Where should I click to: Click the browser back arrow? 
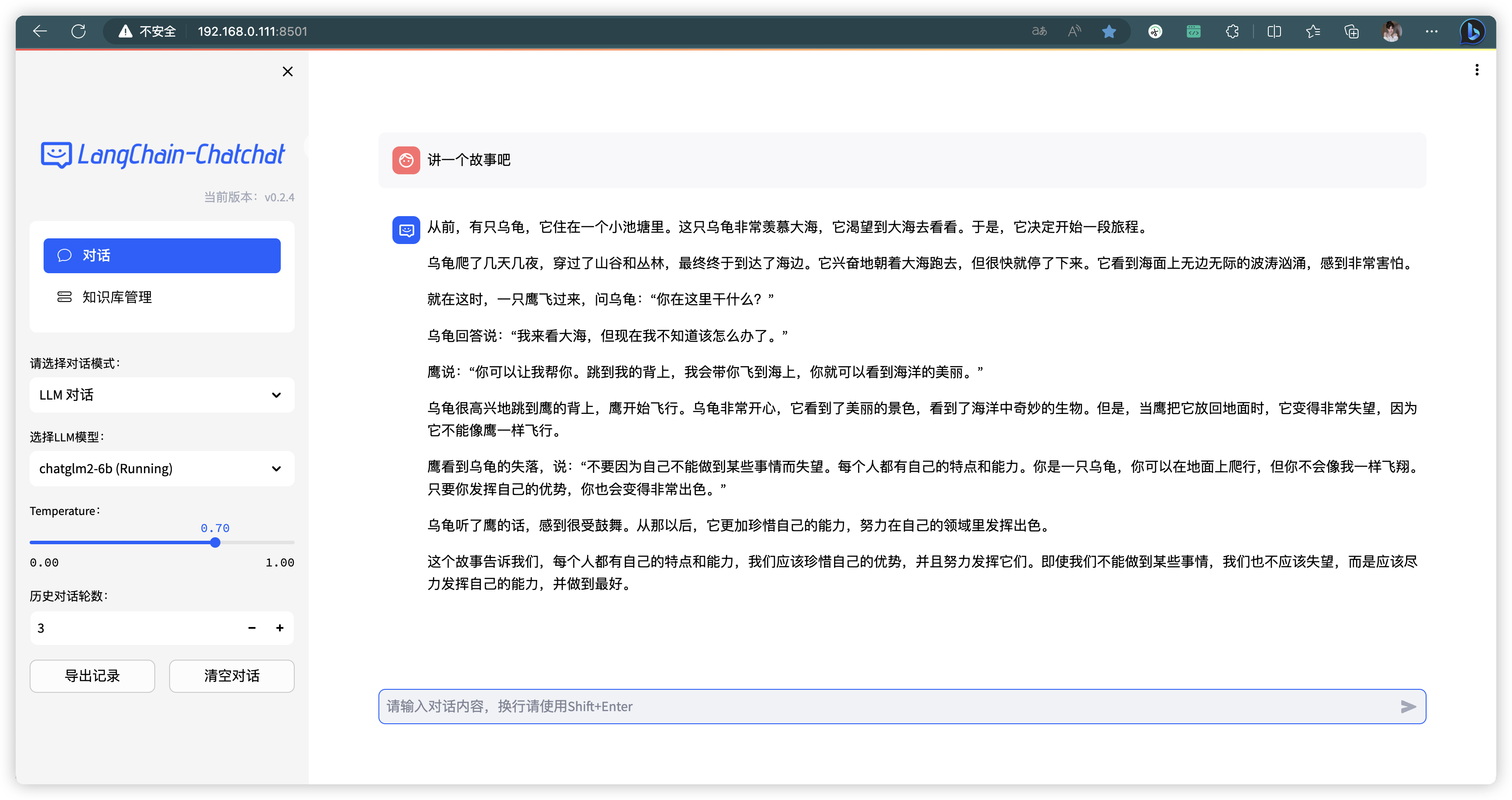pyautogui.click(x=40, y=31)
